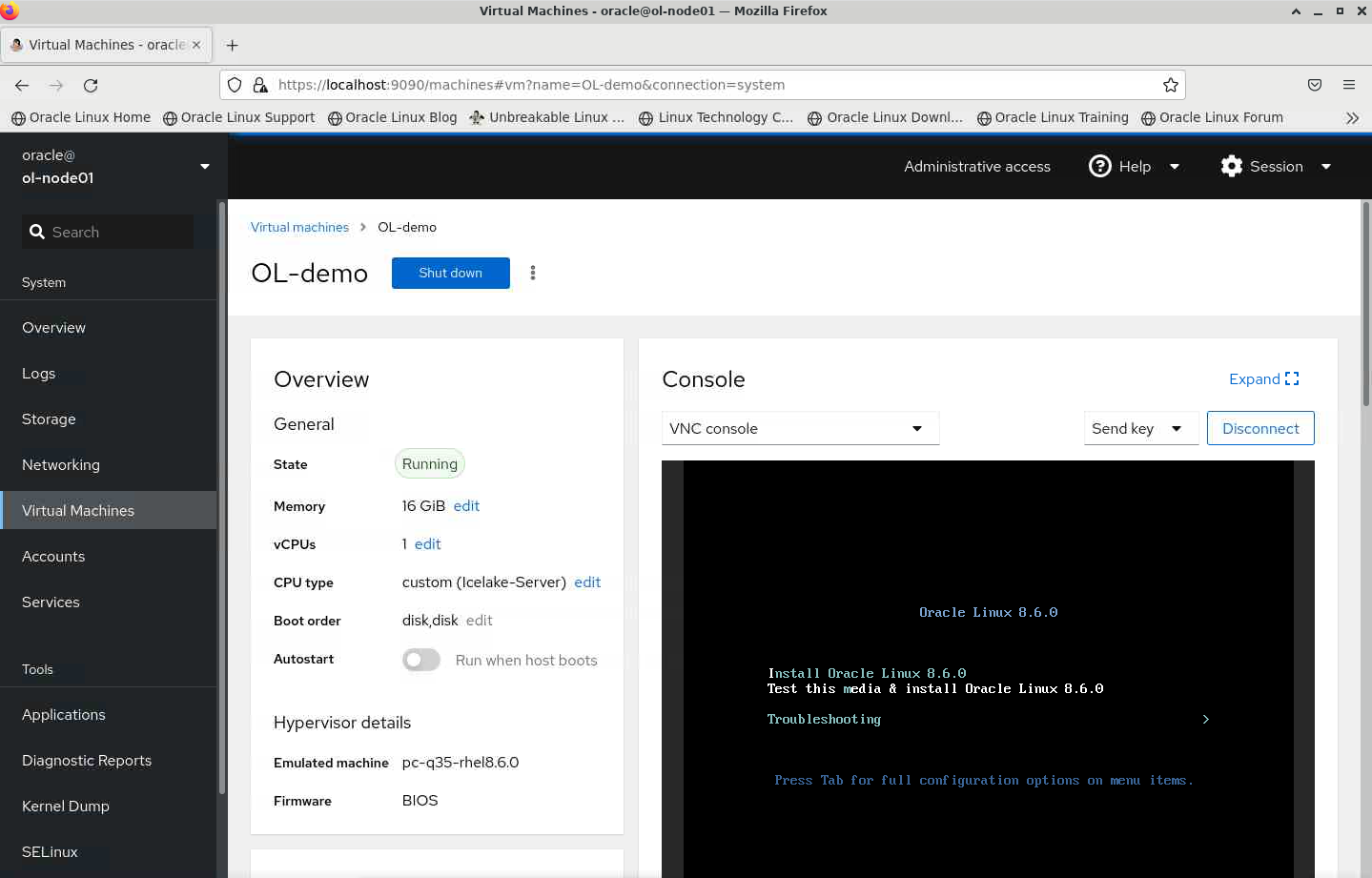
Task: Click Install Oracle Linux 8.6.0 in console
Action: 867,673
